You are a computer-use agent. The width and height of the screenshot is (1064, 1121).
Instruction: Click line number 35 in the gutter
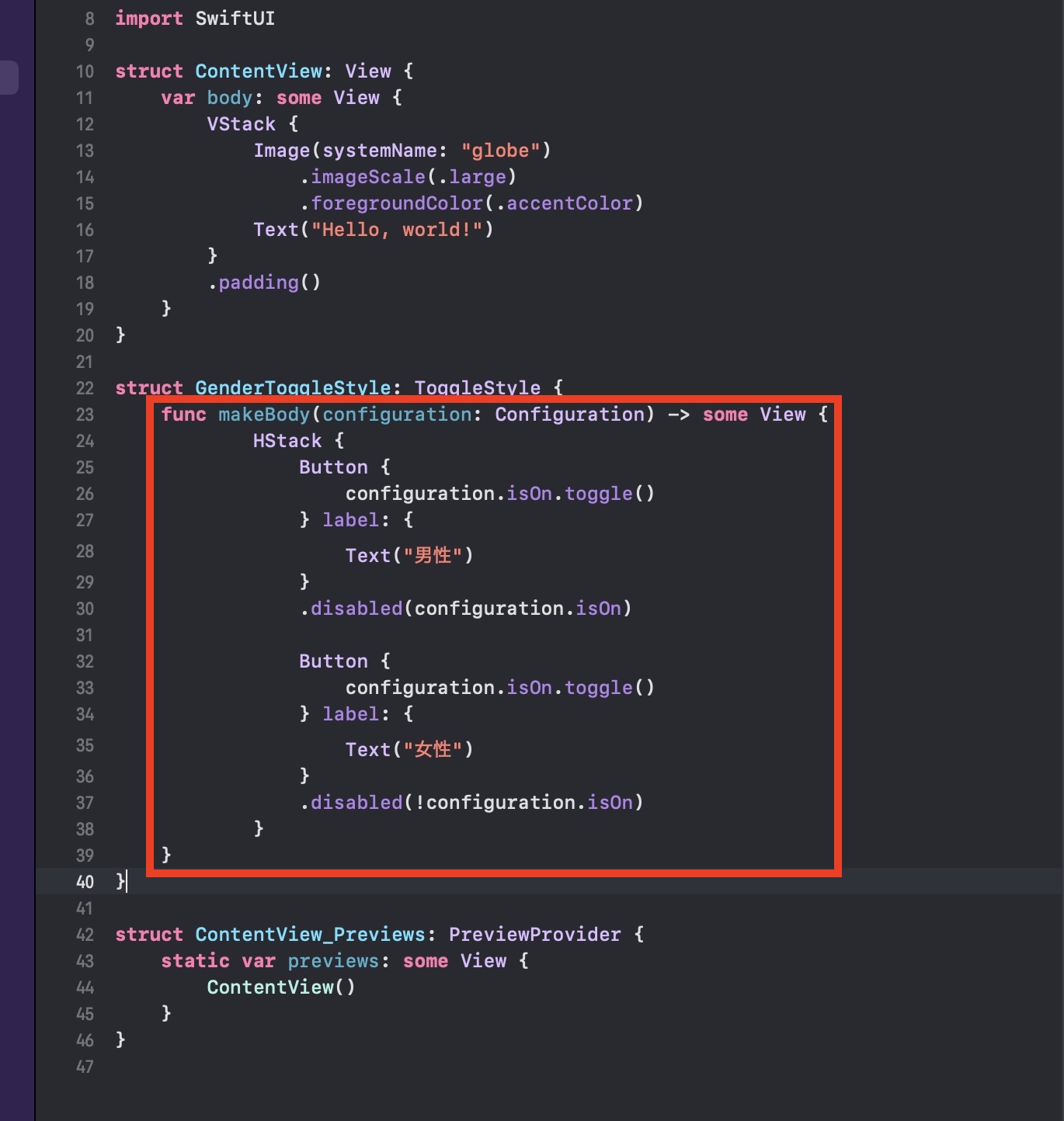(x=85, y=745)
